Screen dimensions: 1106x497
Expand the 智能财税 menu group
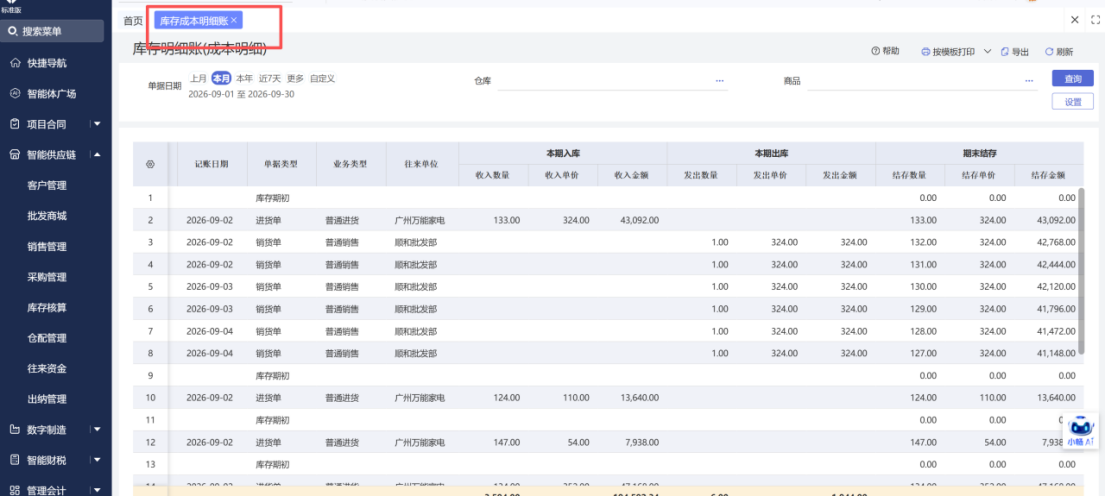pyautogui.click(x=97, y=460)
